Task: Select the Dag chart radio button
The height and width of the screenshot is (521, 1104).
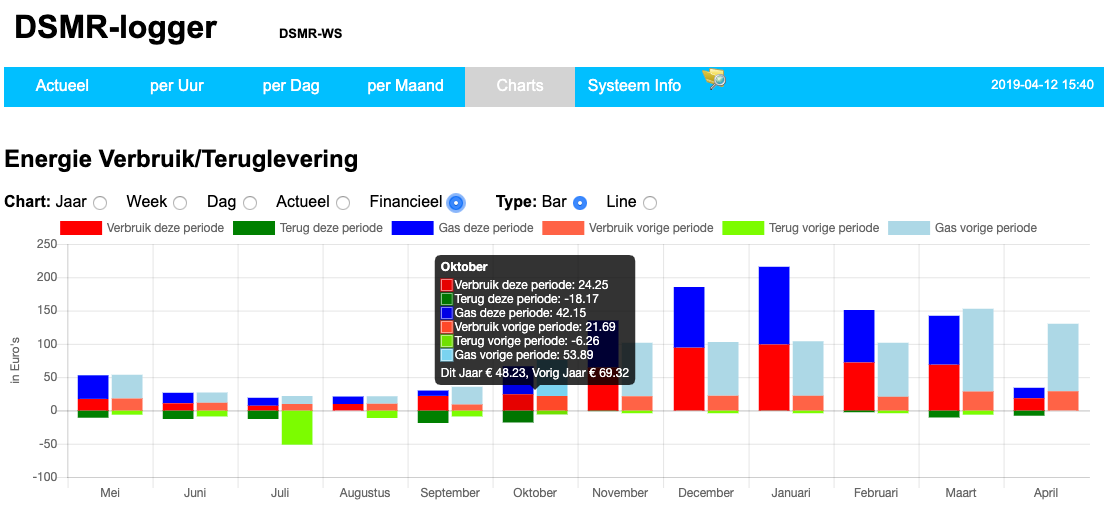Action: point(250,203)
